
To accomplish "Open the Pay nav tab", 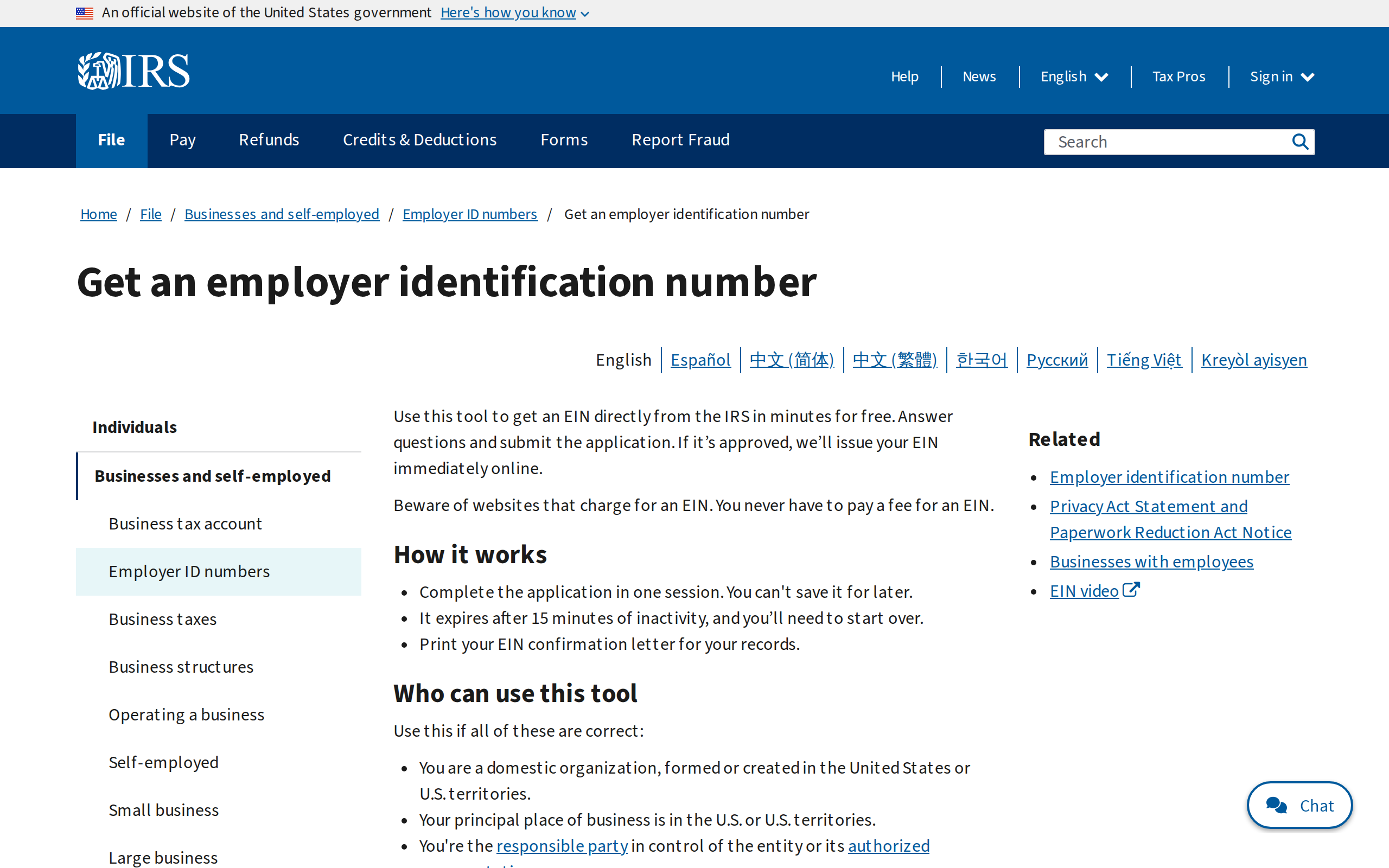I will click(182, 140).
